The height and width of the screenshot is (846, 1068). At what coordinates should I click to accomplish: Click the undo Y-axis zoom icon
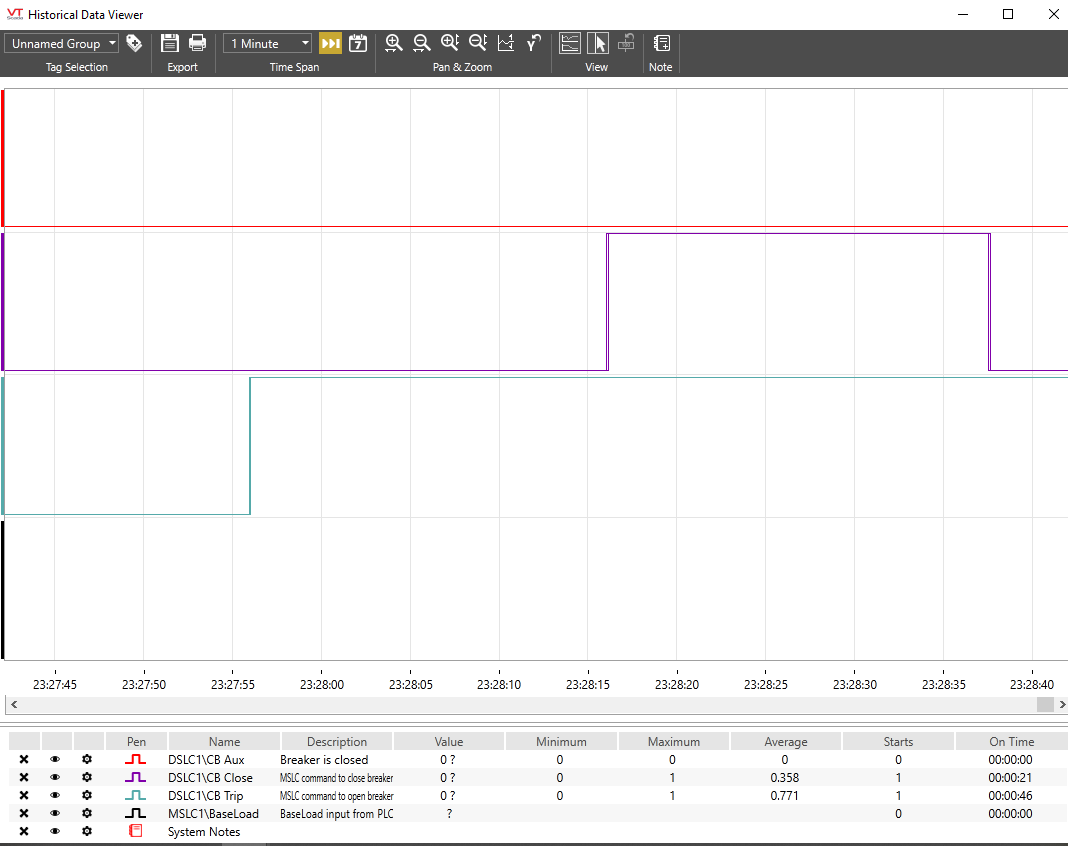(x=533, y=43)
